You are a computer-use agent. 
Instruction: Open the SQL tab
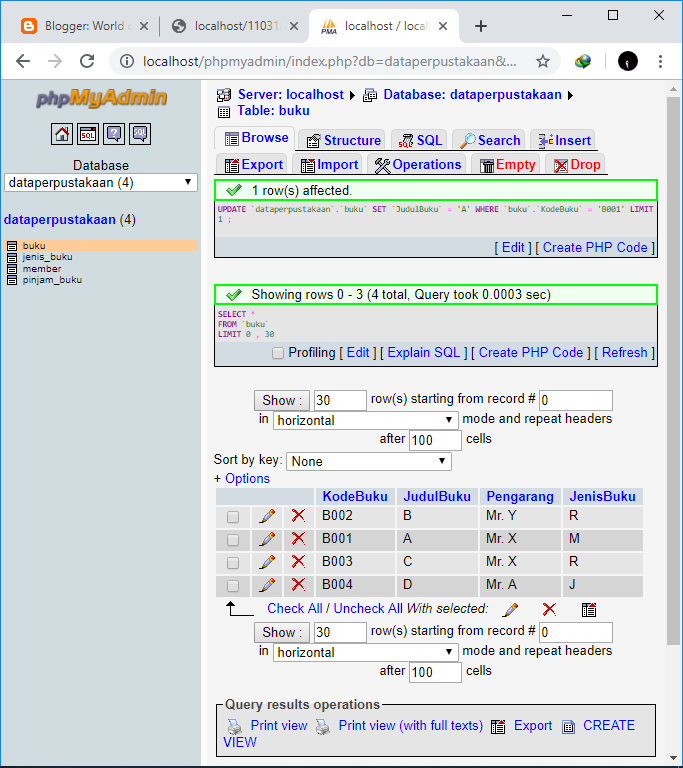[420, 141]
